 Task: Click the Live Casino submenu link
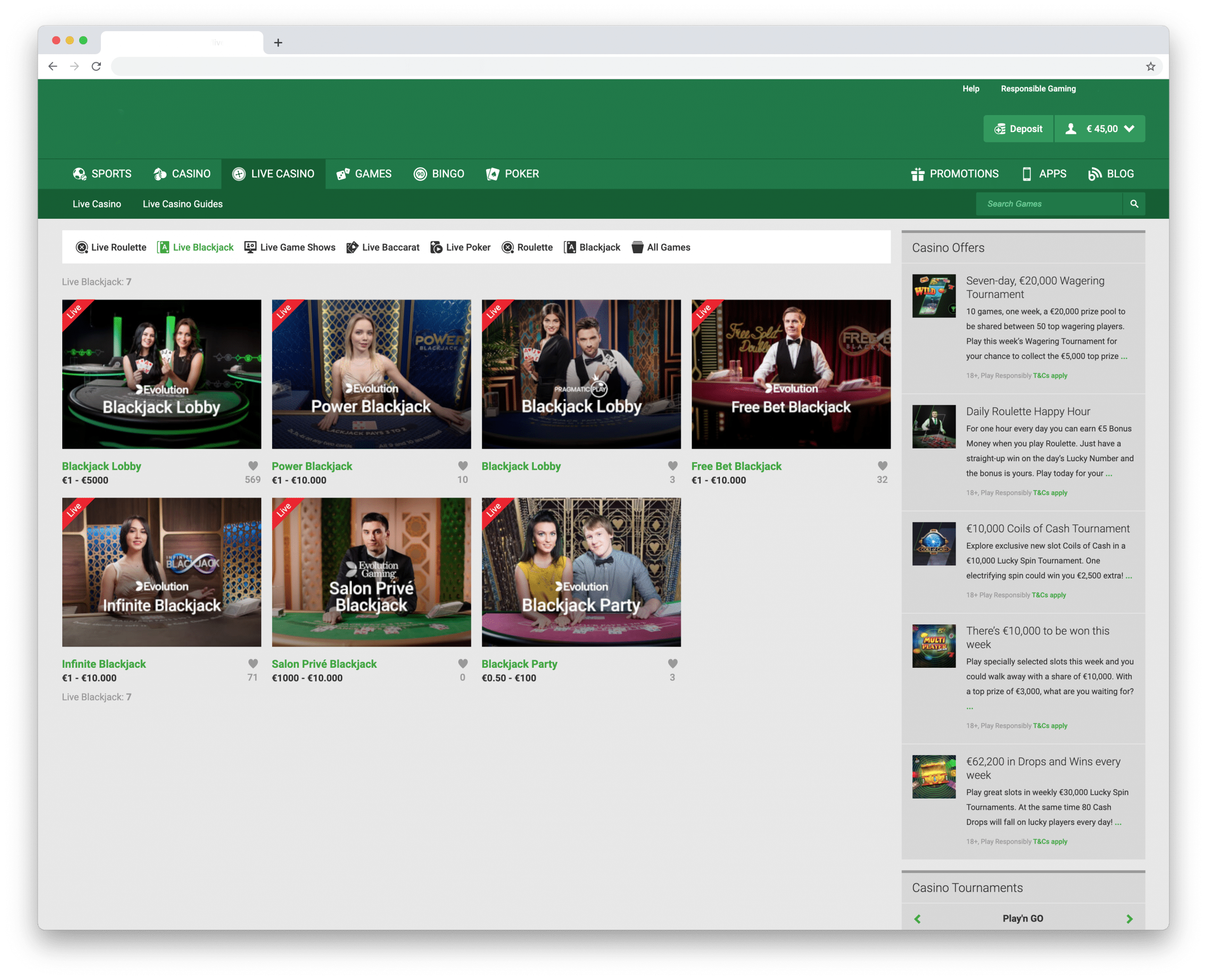coord(97,204)
